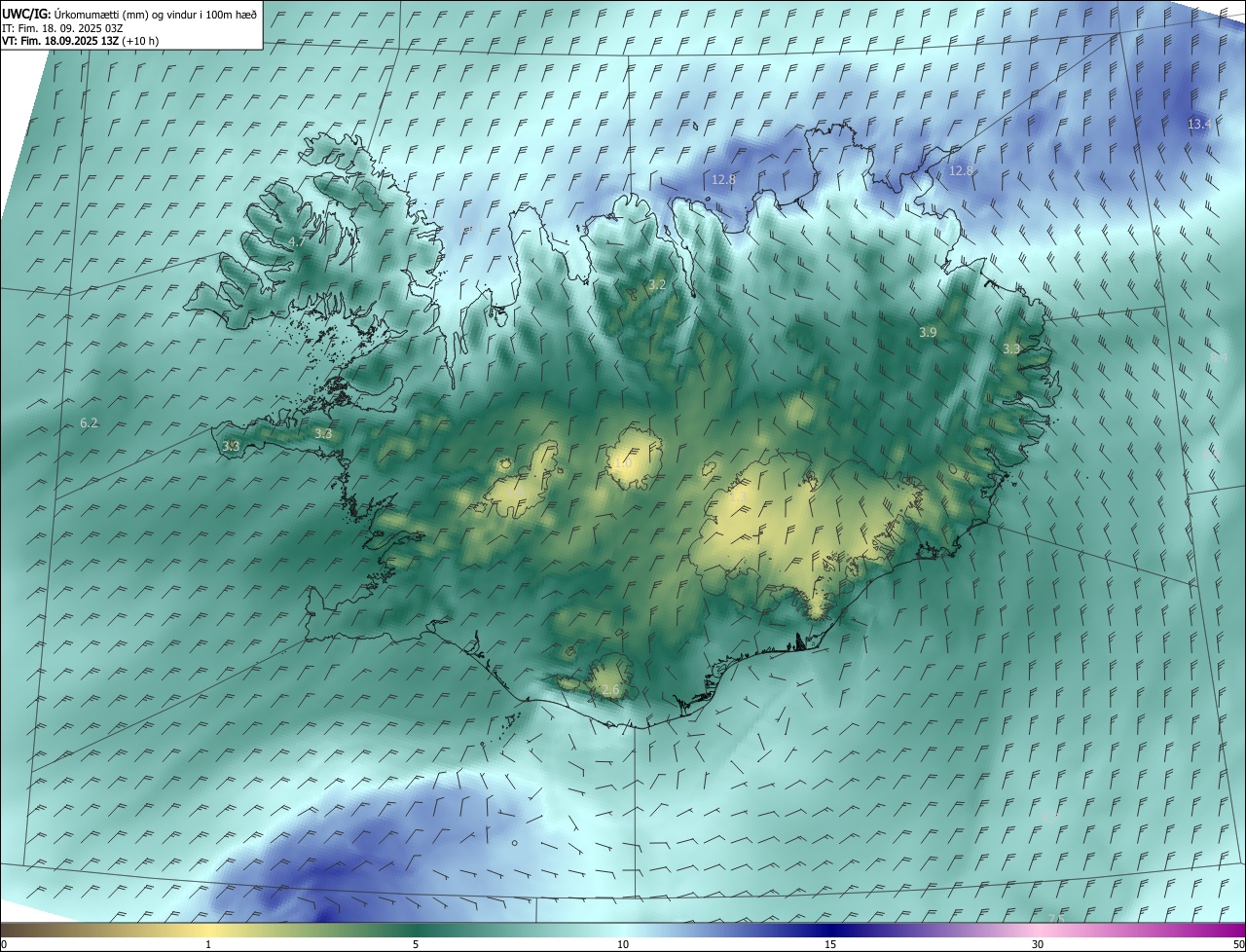Image resolution: width=1246 pixels, height=952 pixels.
Task: Click the 13.4 precipitation value label
Action: click(1199, 124)
